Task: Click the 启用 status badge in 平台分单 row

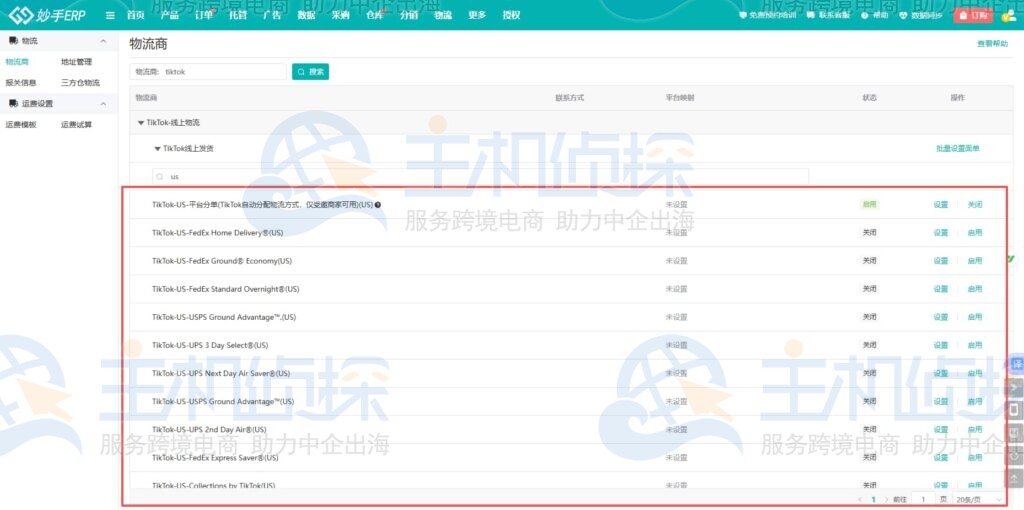Action: (869, 204)
